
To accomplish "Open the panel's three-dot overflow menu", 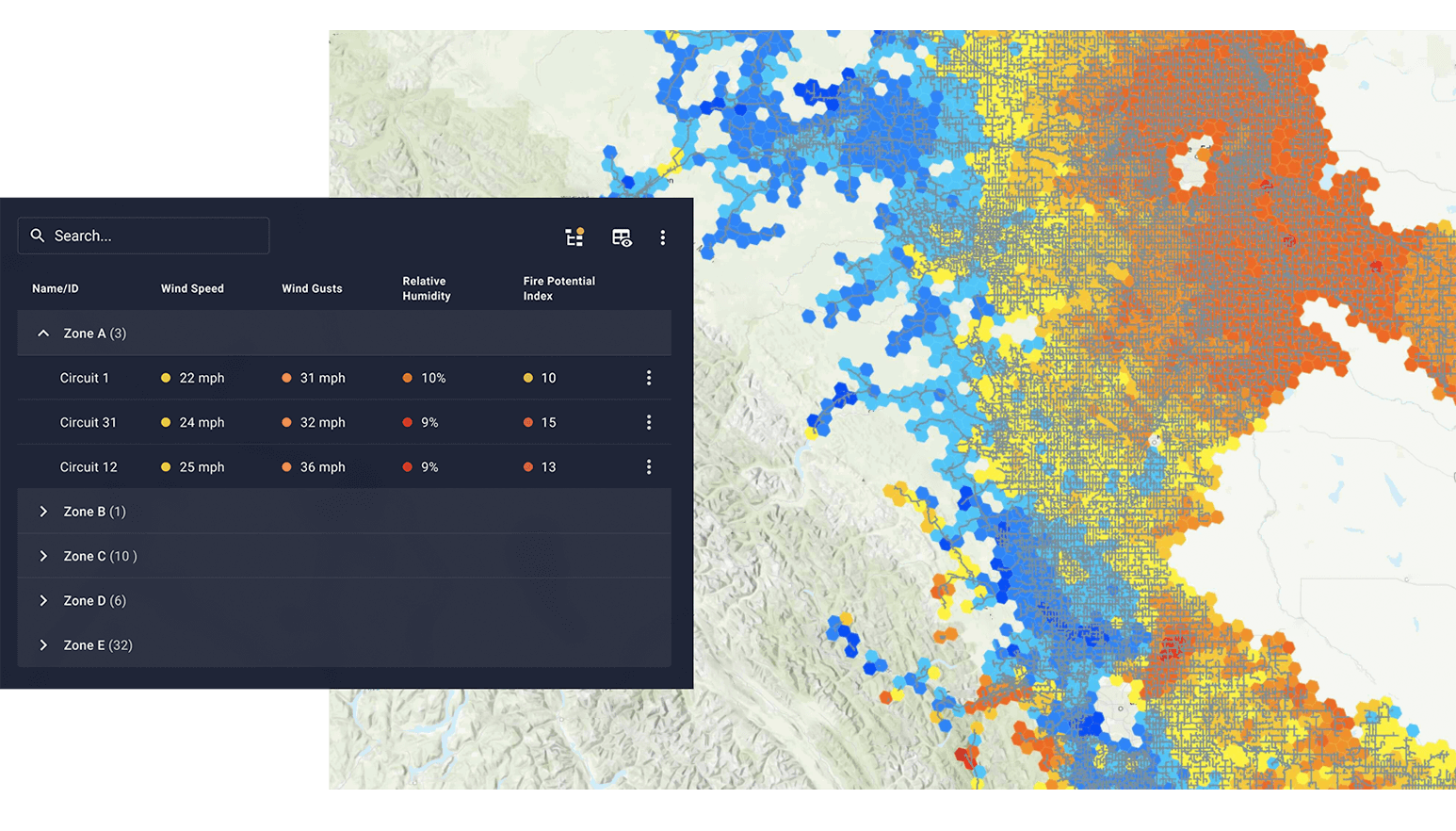I will (x=663, y=237).
